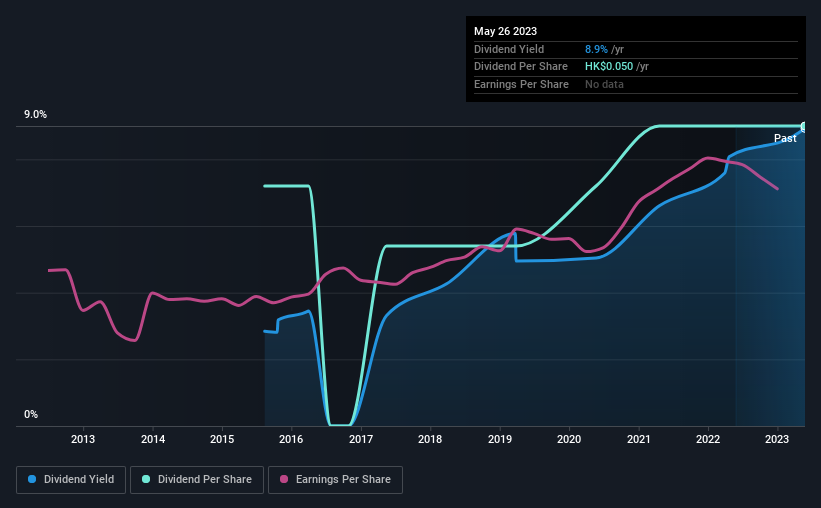Select the 2019 label on the x-axis
Image resolution: width=821 pixels, height=508 pixels.
(x=500, y=439)
